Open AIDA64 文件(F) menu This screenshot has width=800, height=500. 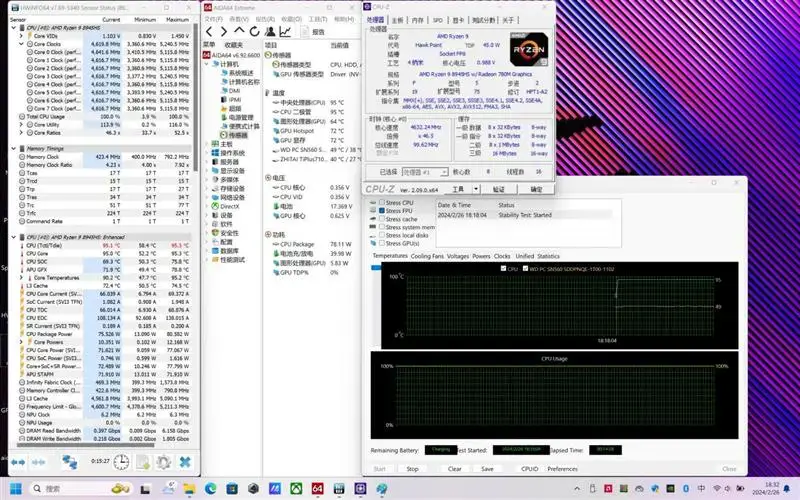pos(213,19)
